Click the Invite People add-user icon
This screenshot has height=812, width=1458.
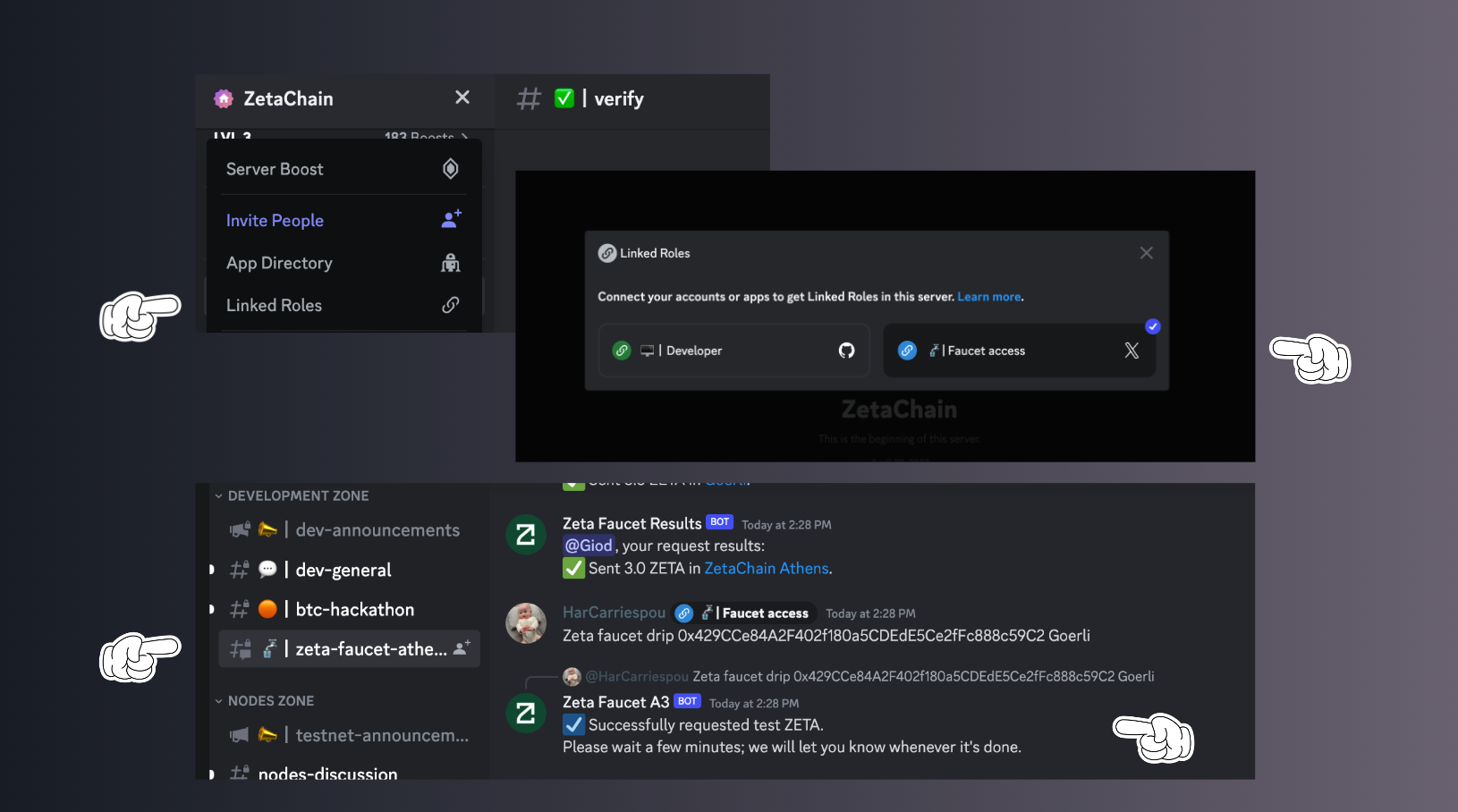452,219
